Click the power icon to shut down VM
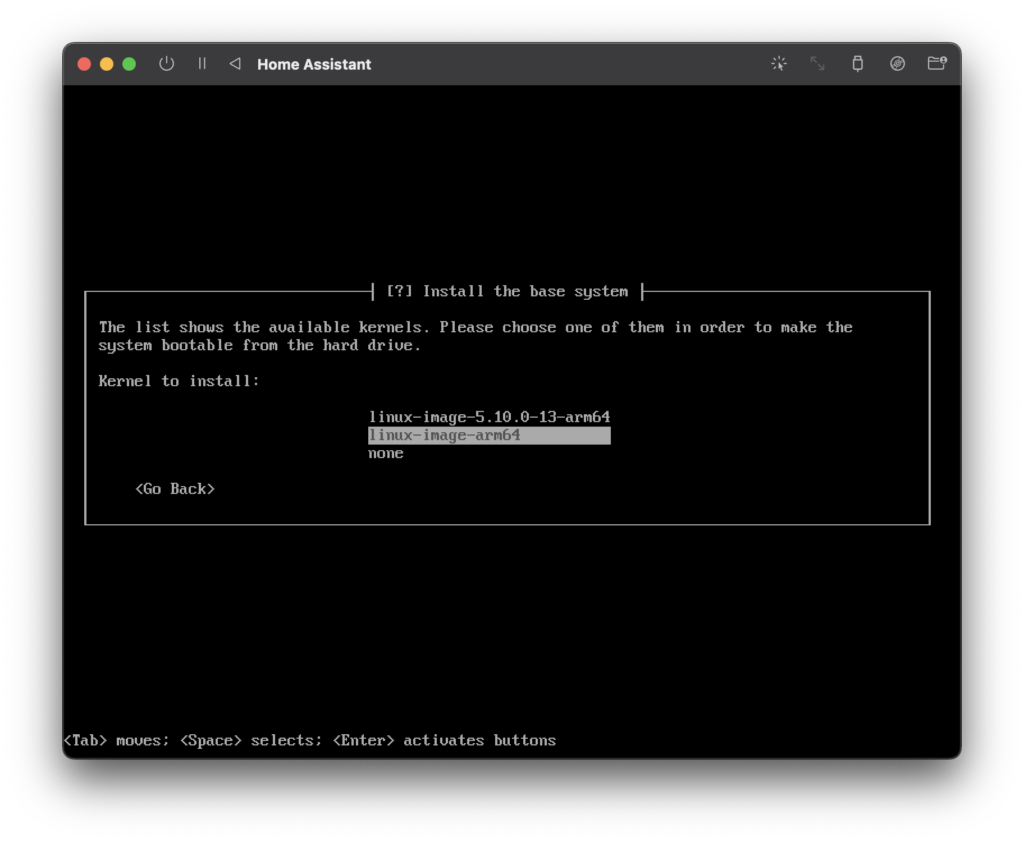Screen dimensions: 1024x842 (167, 64)
